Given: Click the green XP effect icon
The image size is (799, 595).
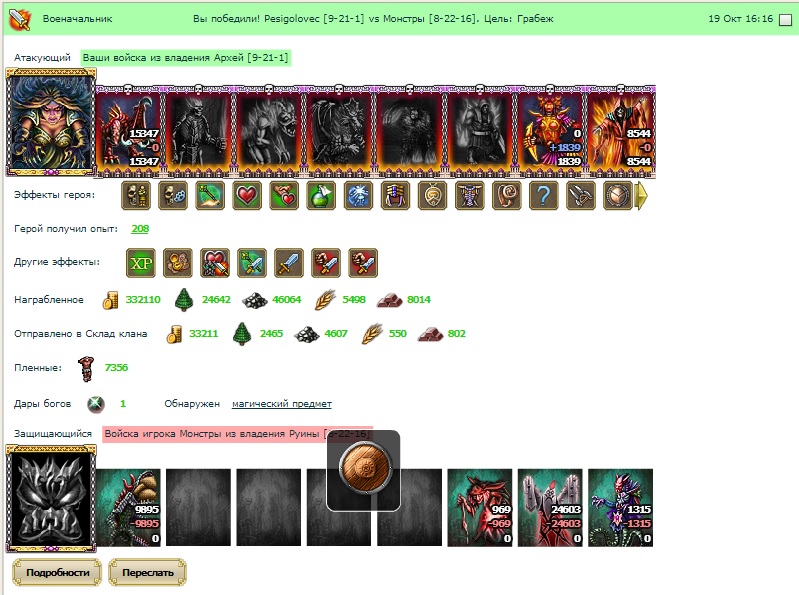Looking at the screenshot, I should pyautogui.click(x=141, y=263).
